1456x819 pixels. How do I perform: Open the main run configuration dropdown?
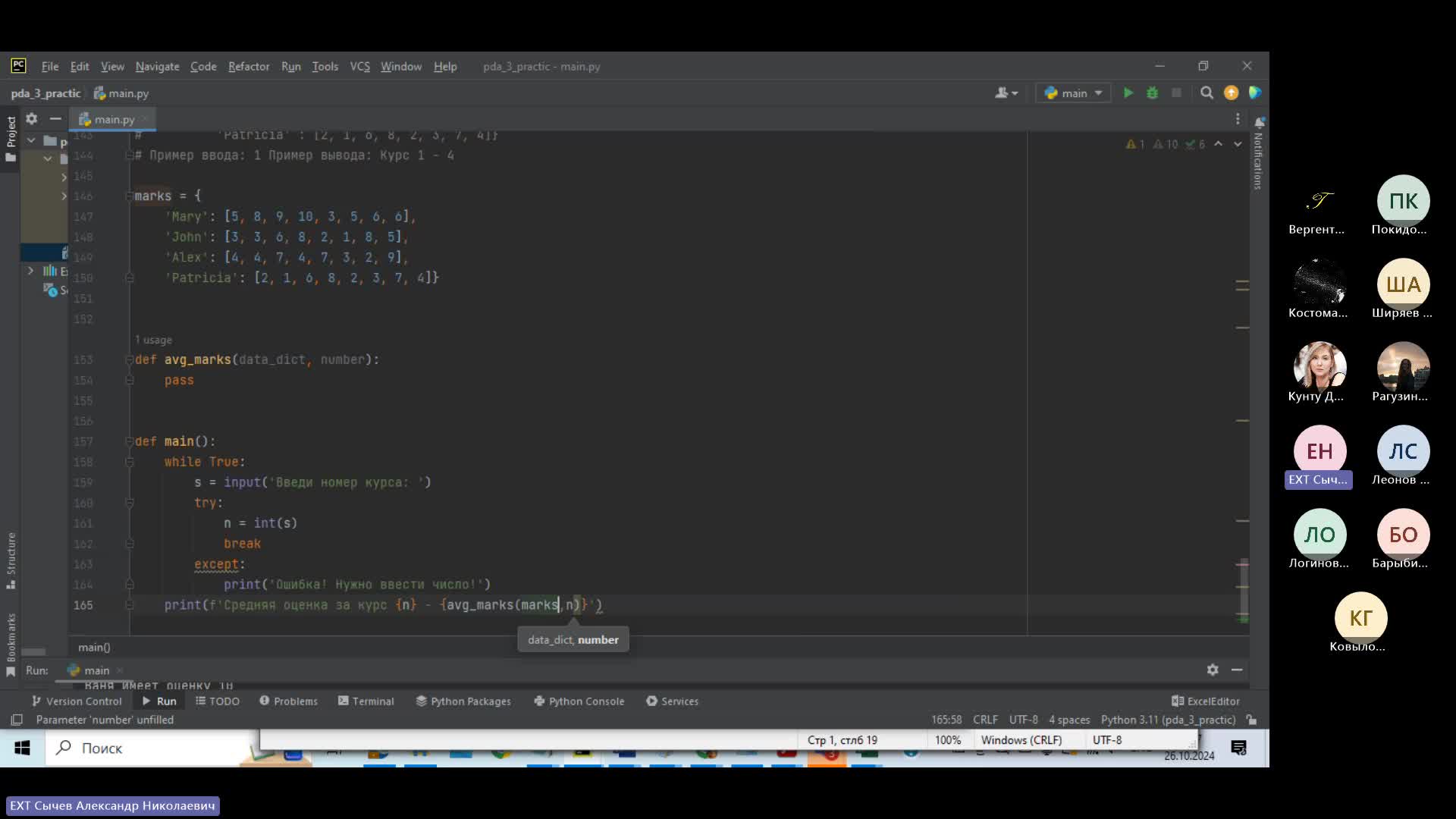[1073, 93]
